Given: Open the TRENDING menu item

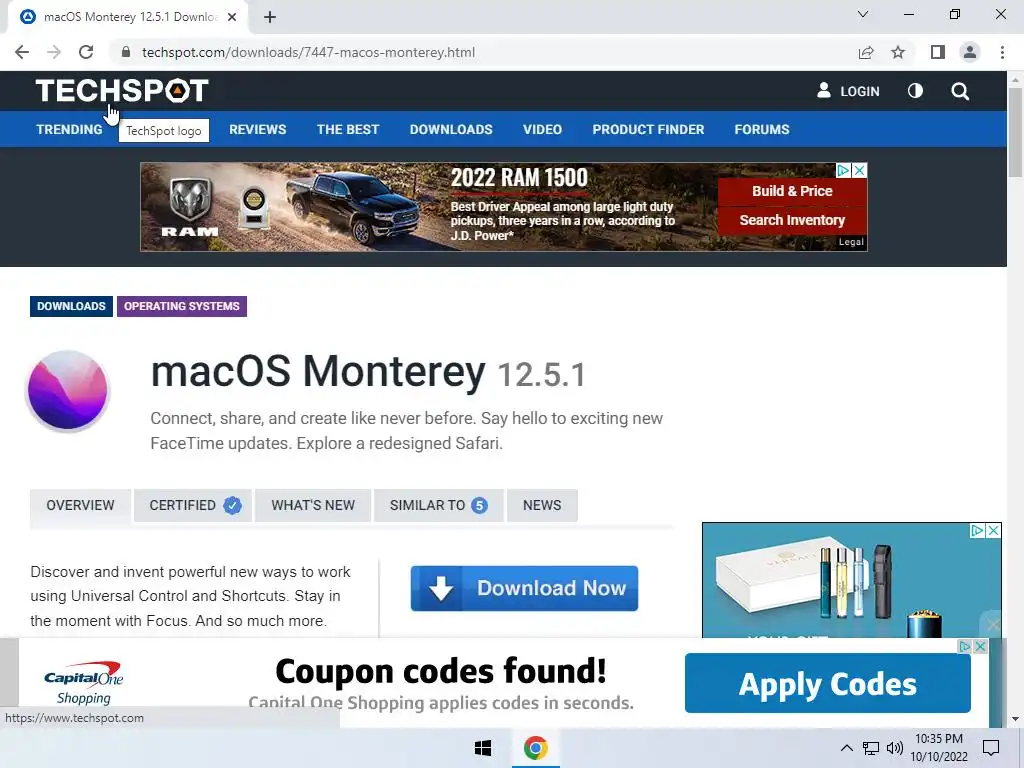Looking at the screenshot, I should [x=69, y=129].
